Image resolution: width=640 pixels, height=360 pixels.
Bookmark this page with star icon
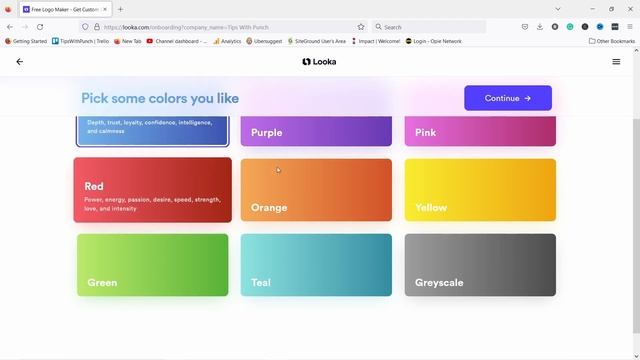(x=361, y=27)
